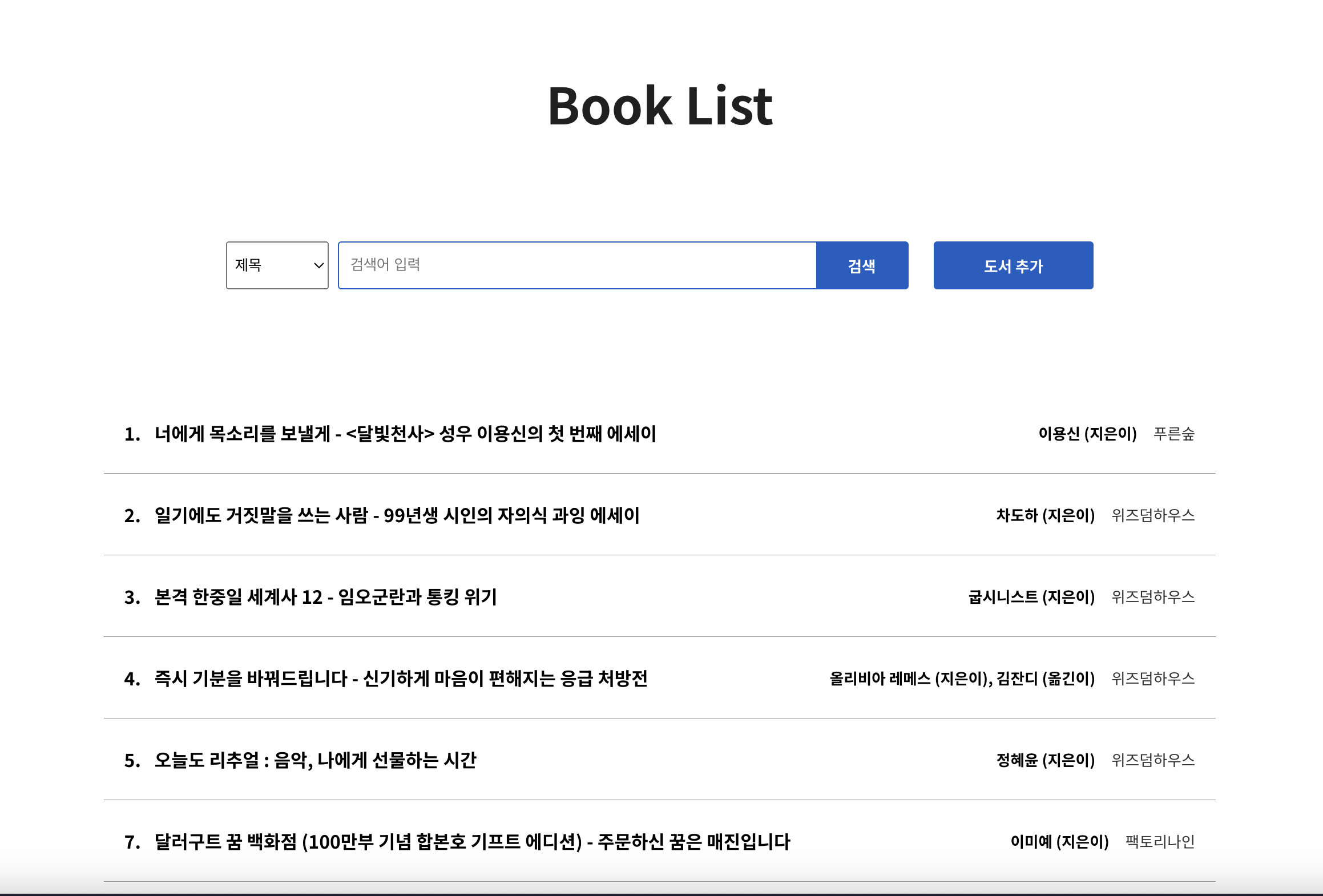This screenshot has height=896, width=1323.
Task: Click publisher 위즈덤하우스 in the 정혜윤 row
Action: [x=1153, y=760]
